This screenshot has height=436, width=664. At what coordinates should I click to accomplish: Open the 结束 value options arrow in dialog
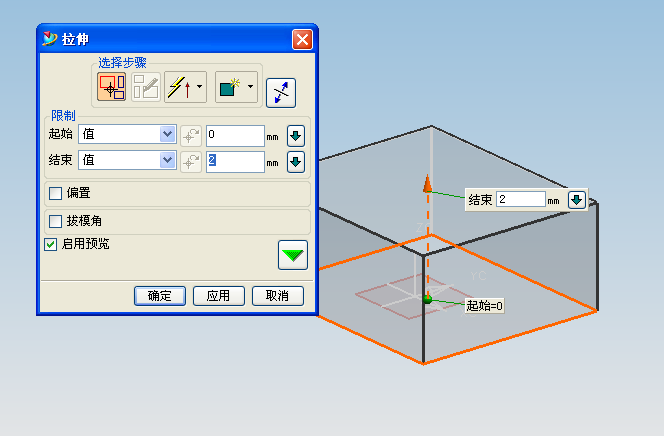pos(296,162)
